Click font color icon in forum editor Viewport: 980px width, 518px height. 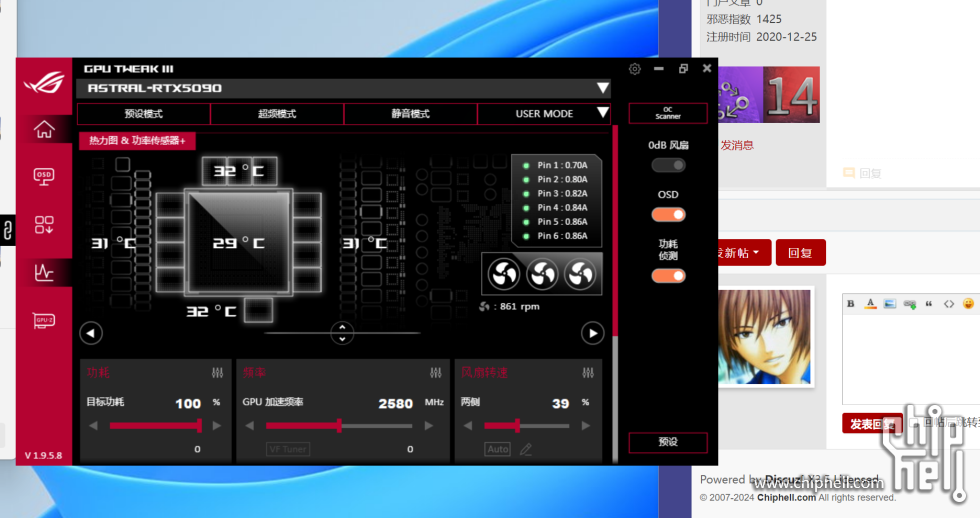click(871, 304)
